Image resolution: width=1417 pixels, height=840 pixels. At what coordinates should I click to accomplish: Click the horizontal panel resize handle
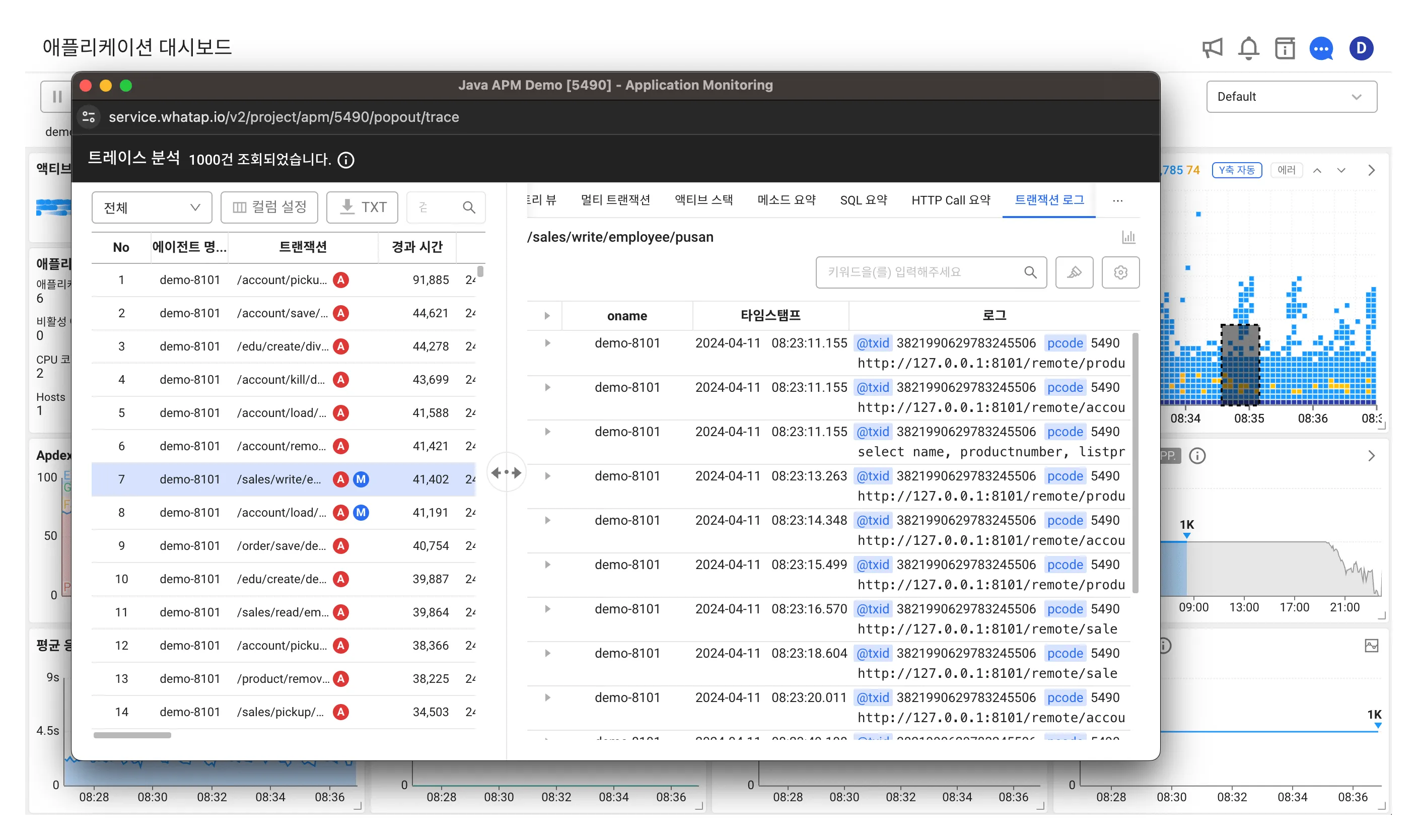coord(506,472)
